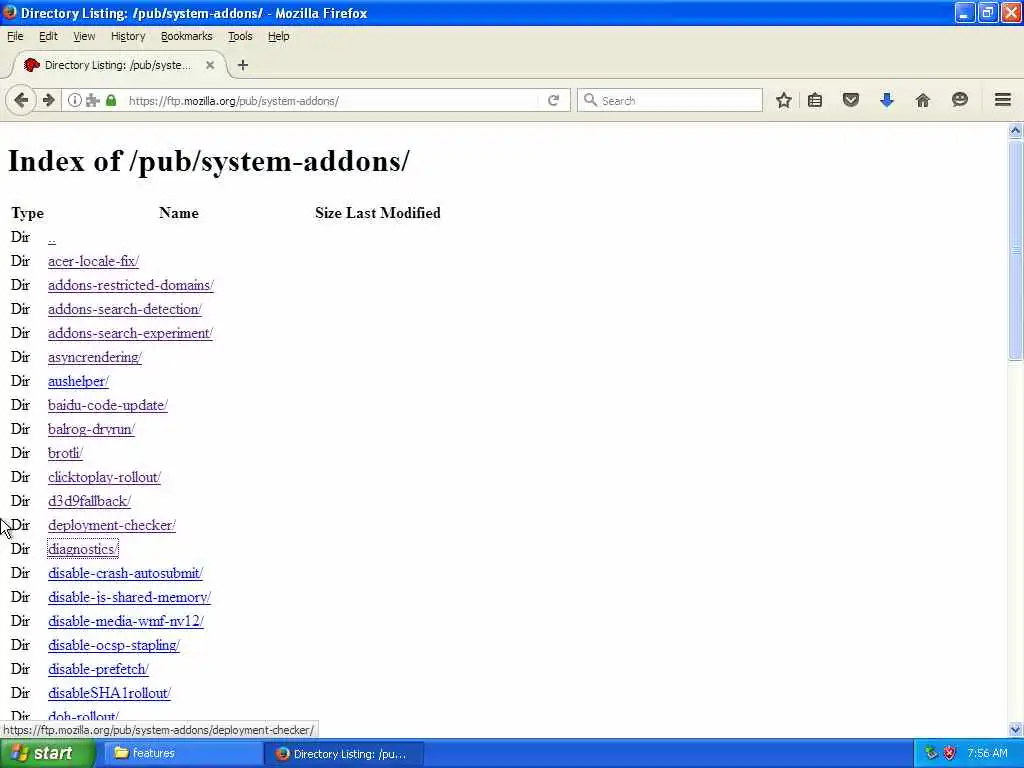
Task: Open the parent directory '..' link
Action: point(52,238)
